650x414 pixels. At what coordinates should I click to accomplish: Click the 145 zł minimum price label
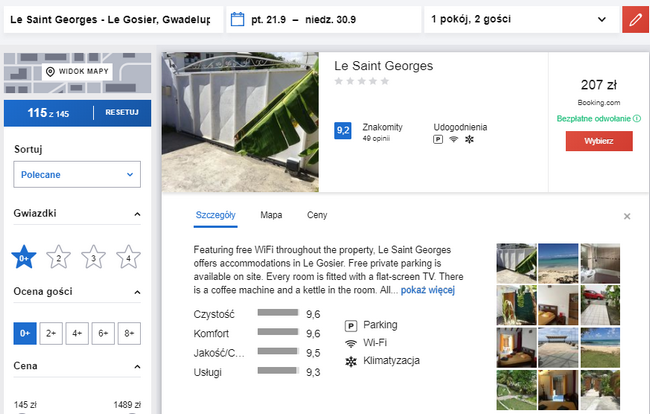[x=25, y=405]
